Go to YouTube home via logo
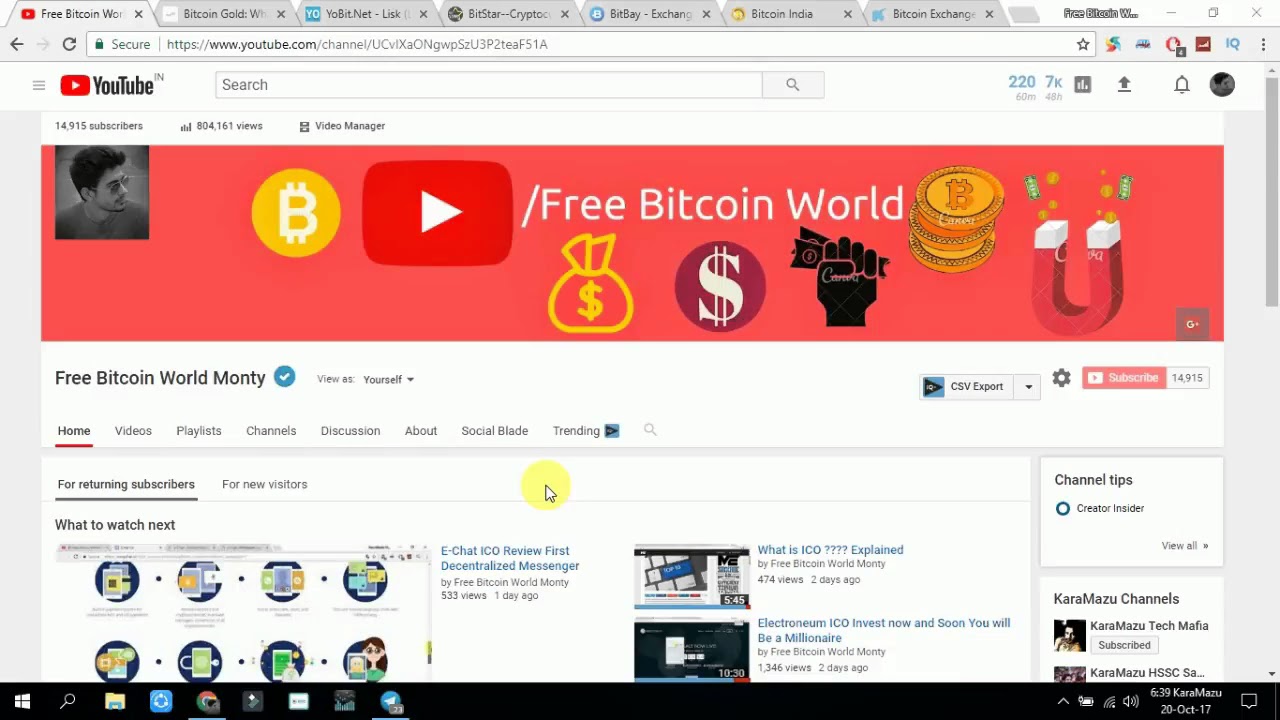 (110, 85)
